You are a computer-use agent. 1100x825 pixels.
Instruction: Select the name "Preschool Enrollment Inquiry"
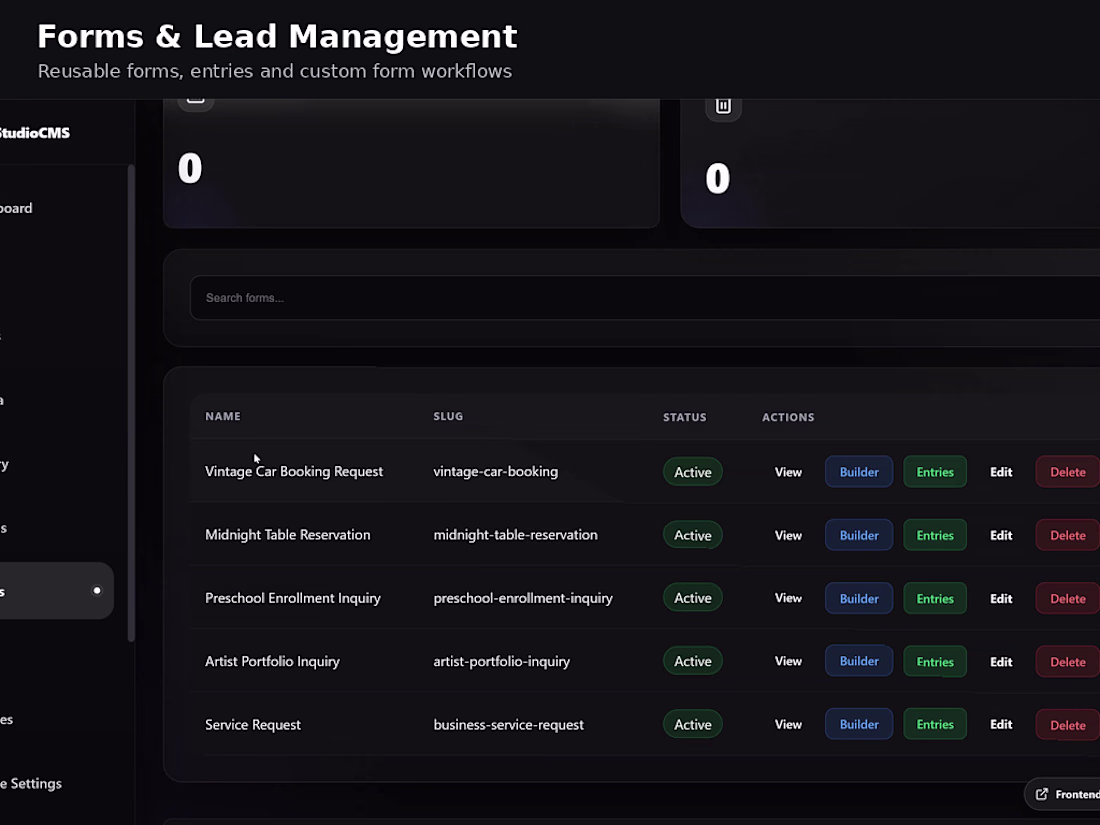point(293,598)
